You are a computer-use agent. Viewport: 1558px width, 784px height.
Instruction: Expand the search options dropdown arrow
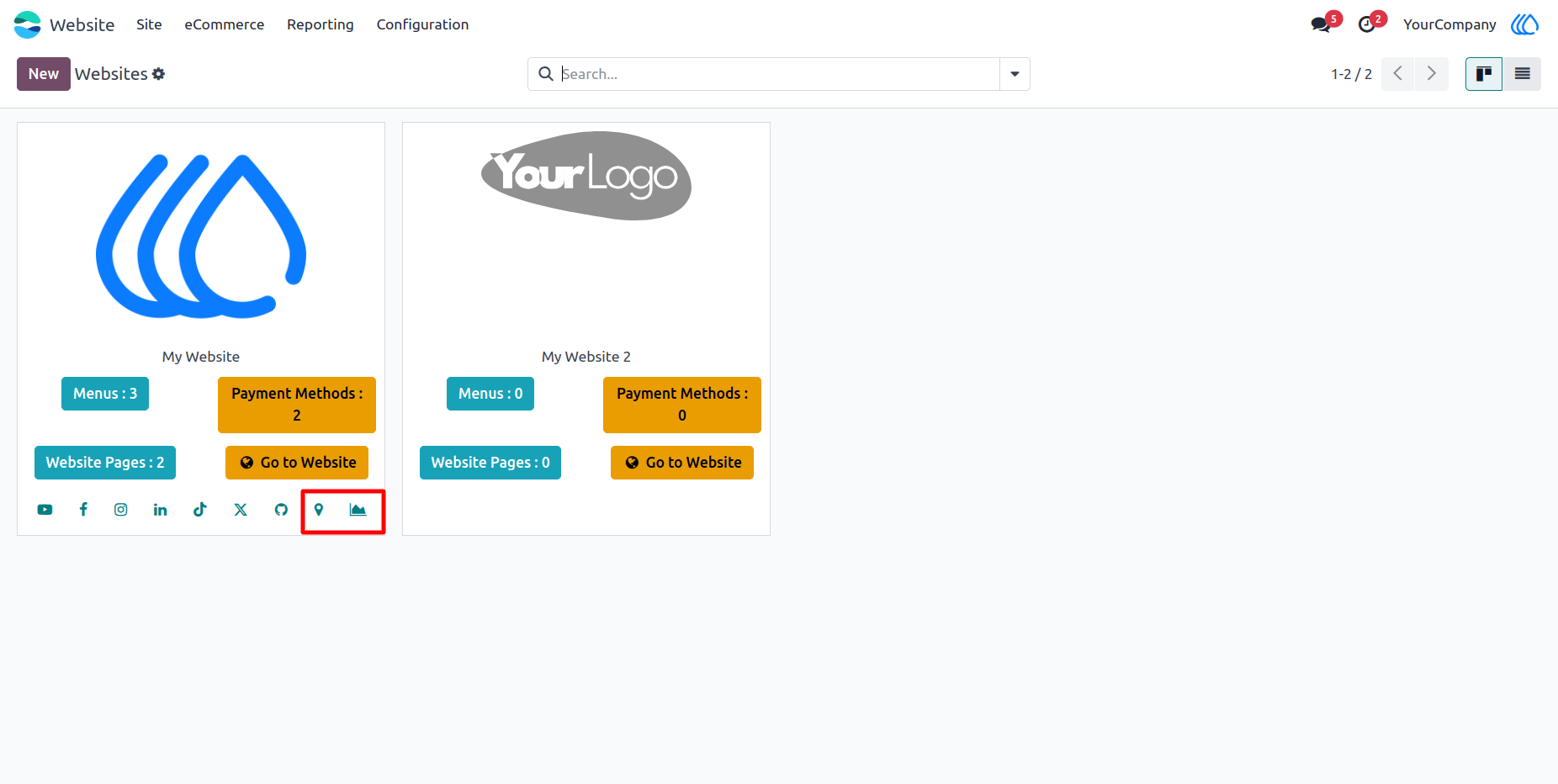point(1015,74)
